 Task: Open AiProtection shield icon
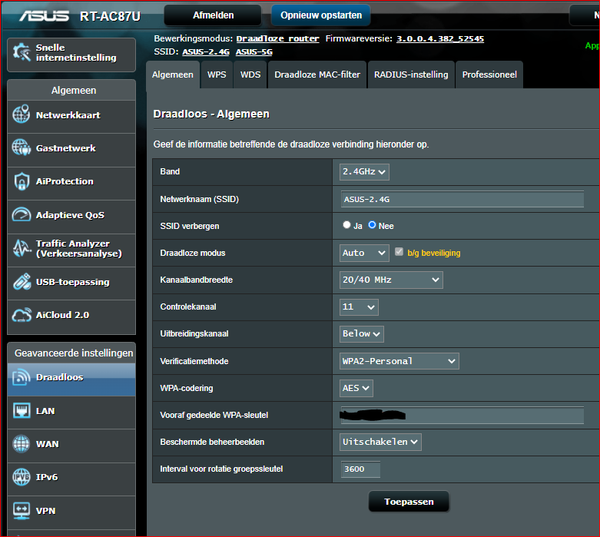point(21,181)
